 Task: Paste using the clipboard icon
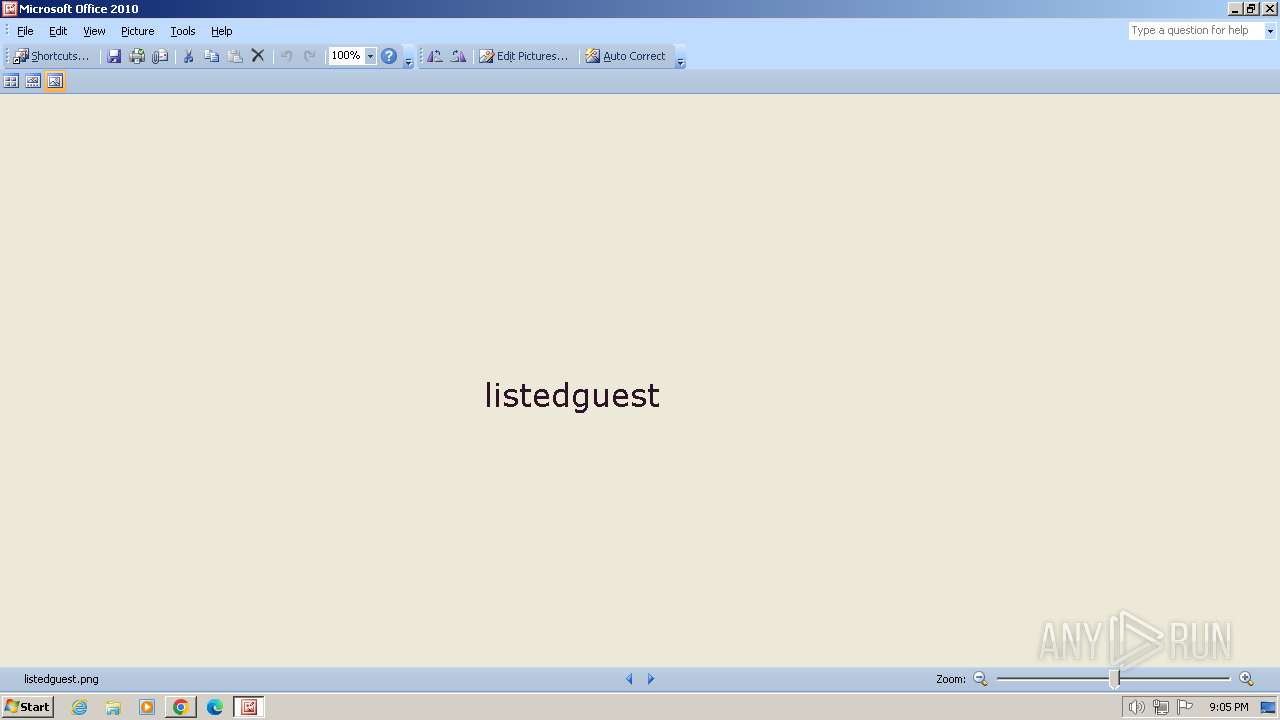click(x=235, y=56)
